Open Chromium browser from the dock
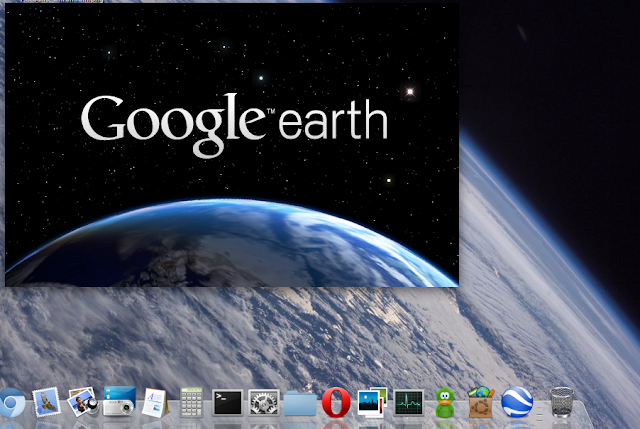This screenshot has height=429, width=640. click(11, 402)
